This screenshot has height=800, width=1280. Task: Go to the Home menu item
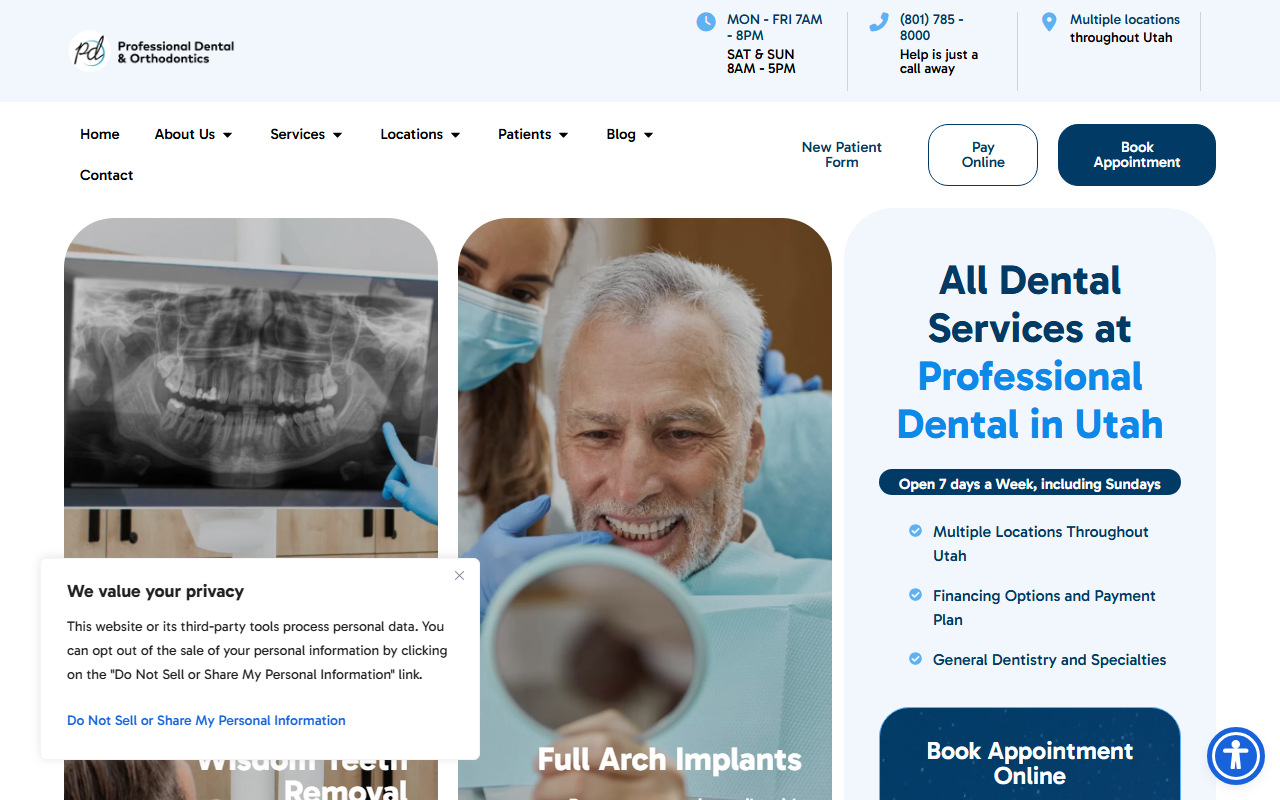coord(100,134)
